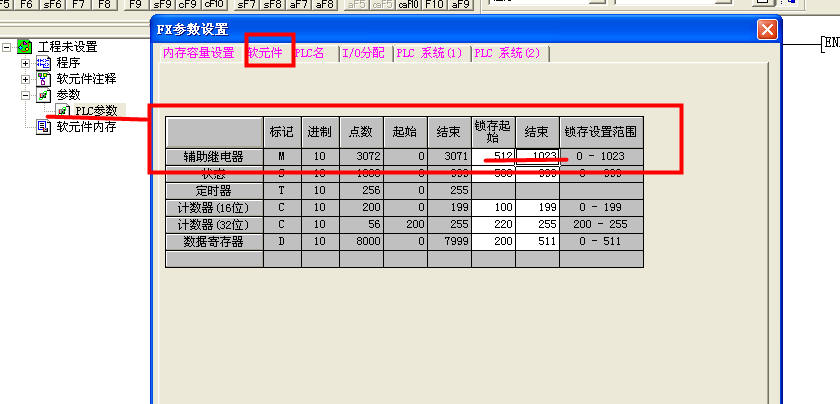Expand the 程序 tree node

point(26,63)
